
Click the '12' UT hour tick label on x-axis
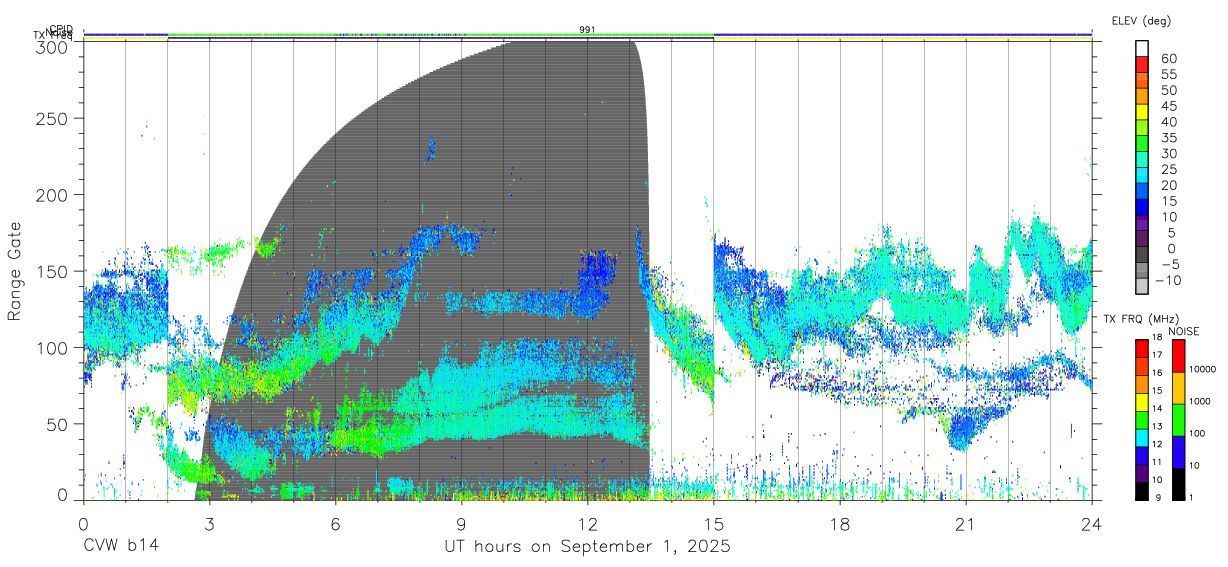point(587,523)
